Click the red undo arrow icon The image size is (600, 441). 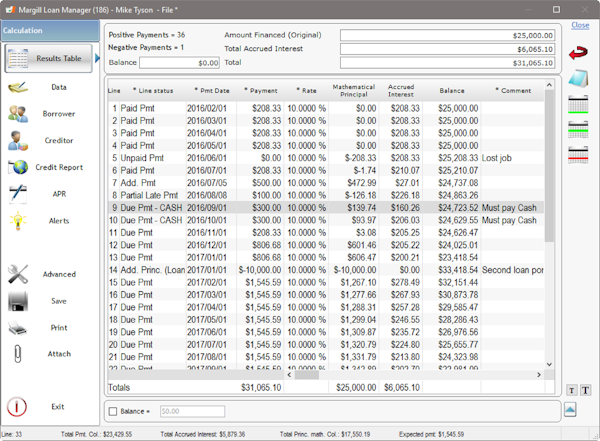click(x=578, y=52)
